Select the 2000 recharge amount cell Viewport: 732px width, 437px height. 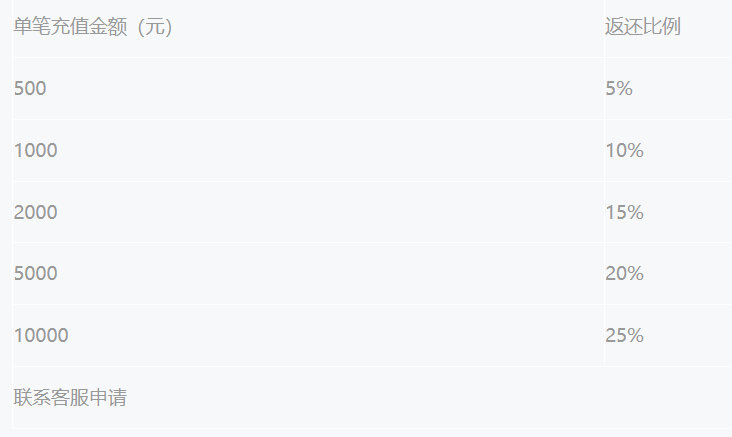(36, 212)
